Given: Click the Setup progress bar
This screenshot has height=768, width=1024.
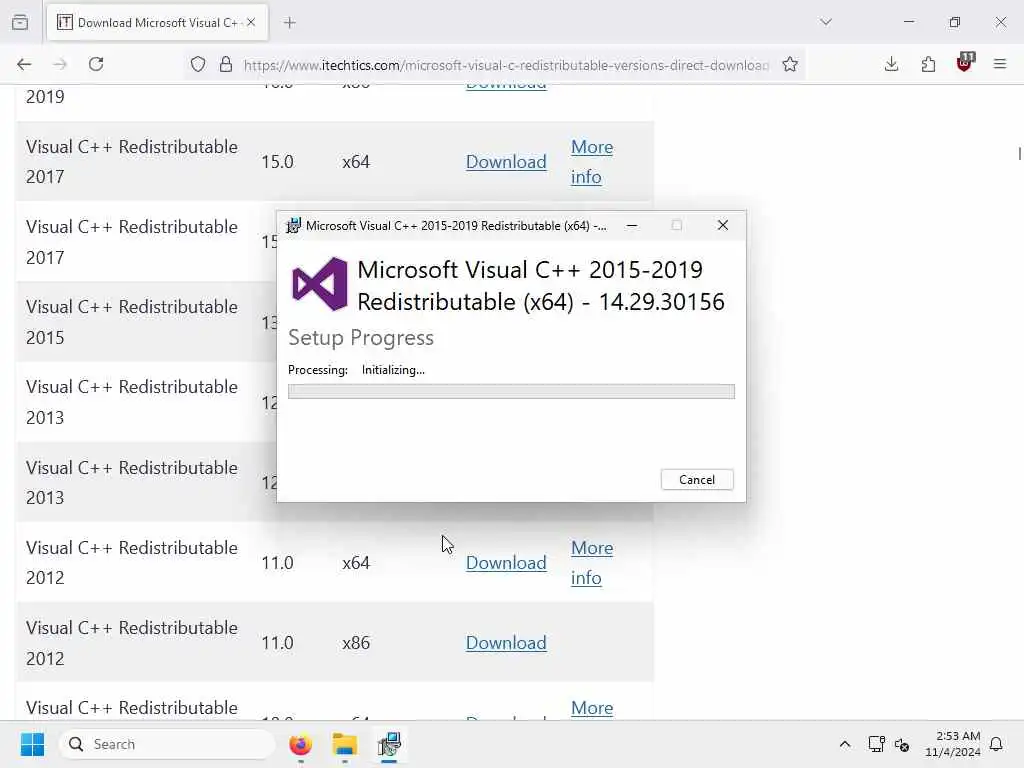Looking at the screenshot, I should point(511,391).
